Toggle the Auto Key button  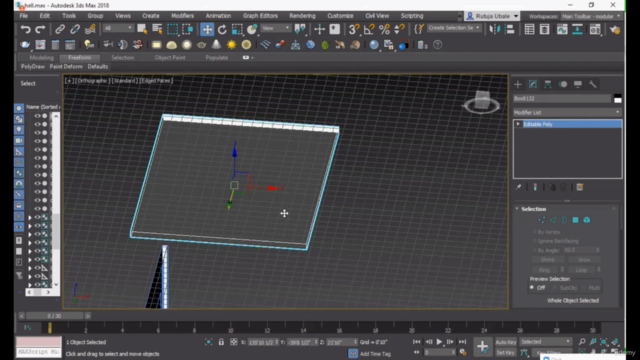point(506,342)
